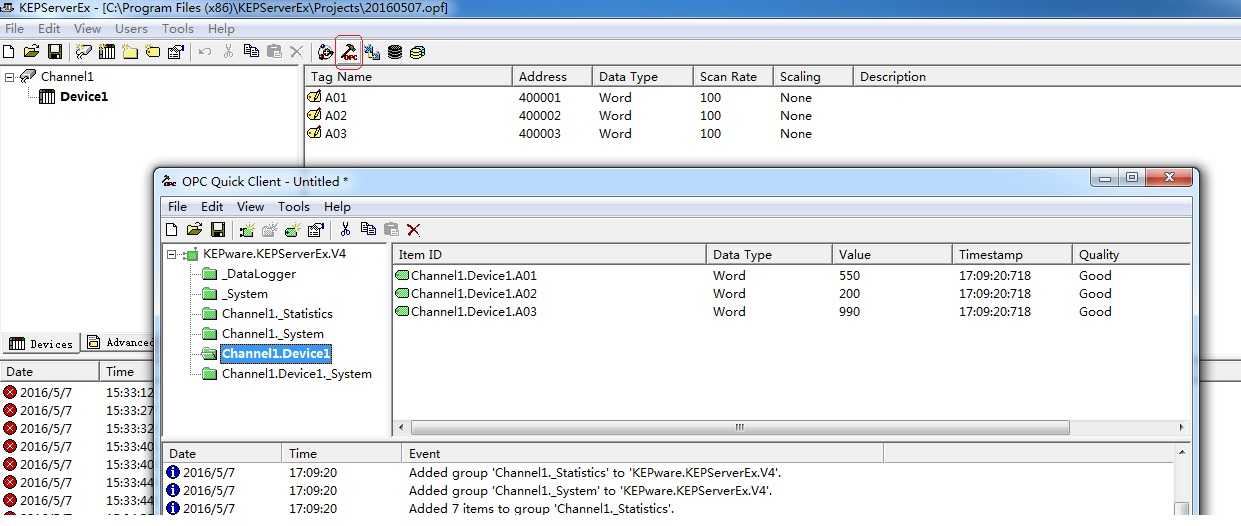Select the _System group in Quick Client

click(x=245, y=294)
